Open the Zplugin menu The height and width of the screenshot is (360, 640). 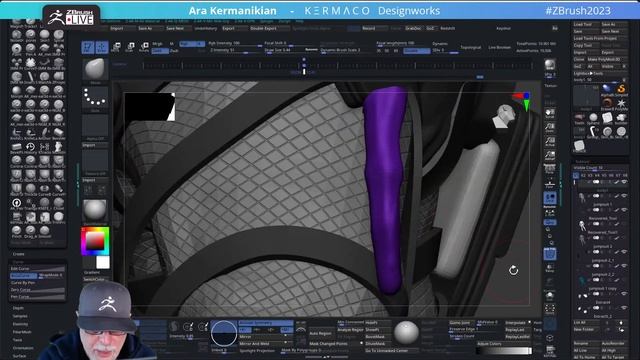point(267,21)
